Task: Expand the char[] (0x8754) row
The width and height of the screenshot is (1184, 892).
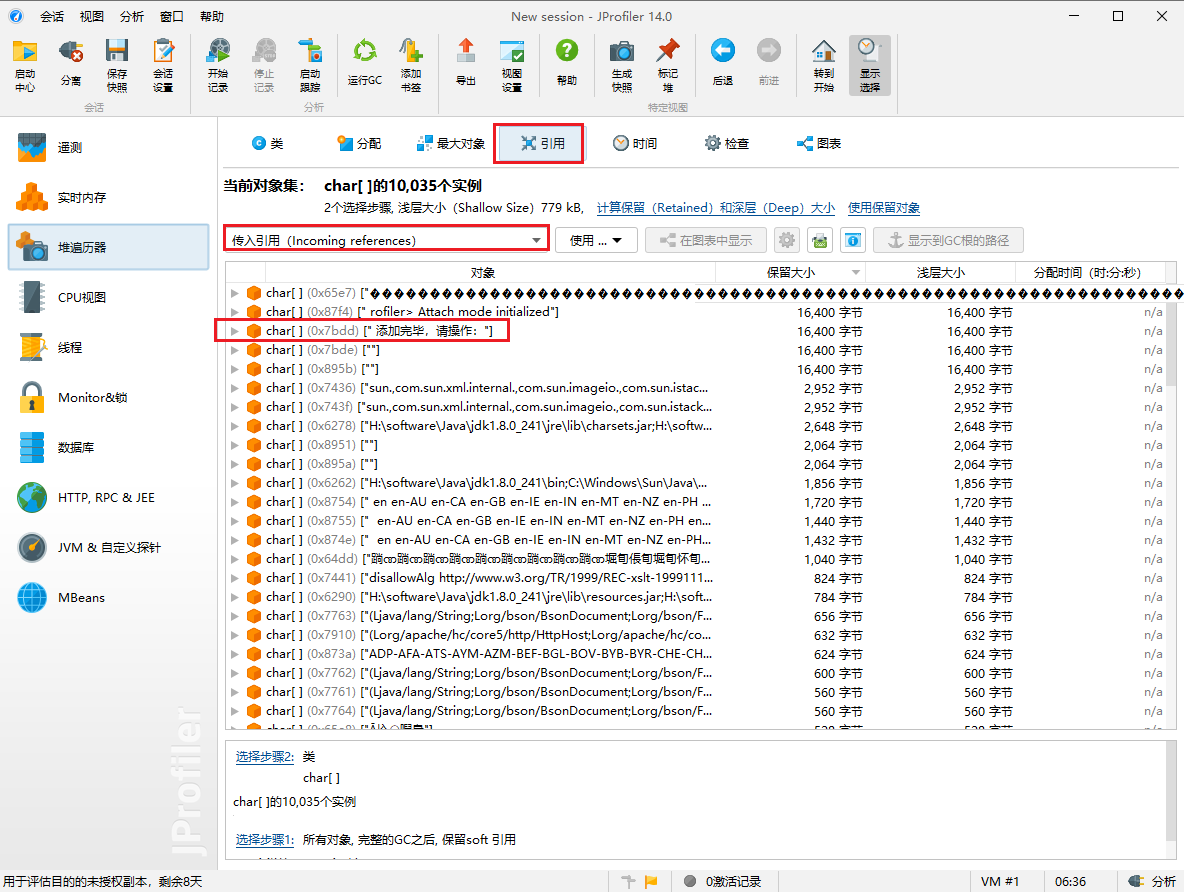Action: pos(235,502)
